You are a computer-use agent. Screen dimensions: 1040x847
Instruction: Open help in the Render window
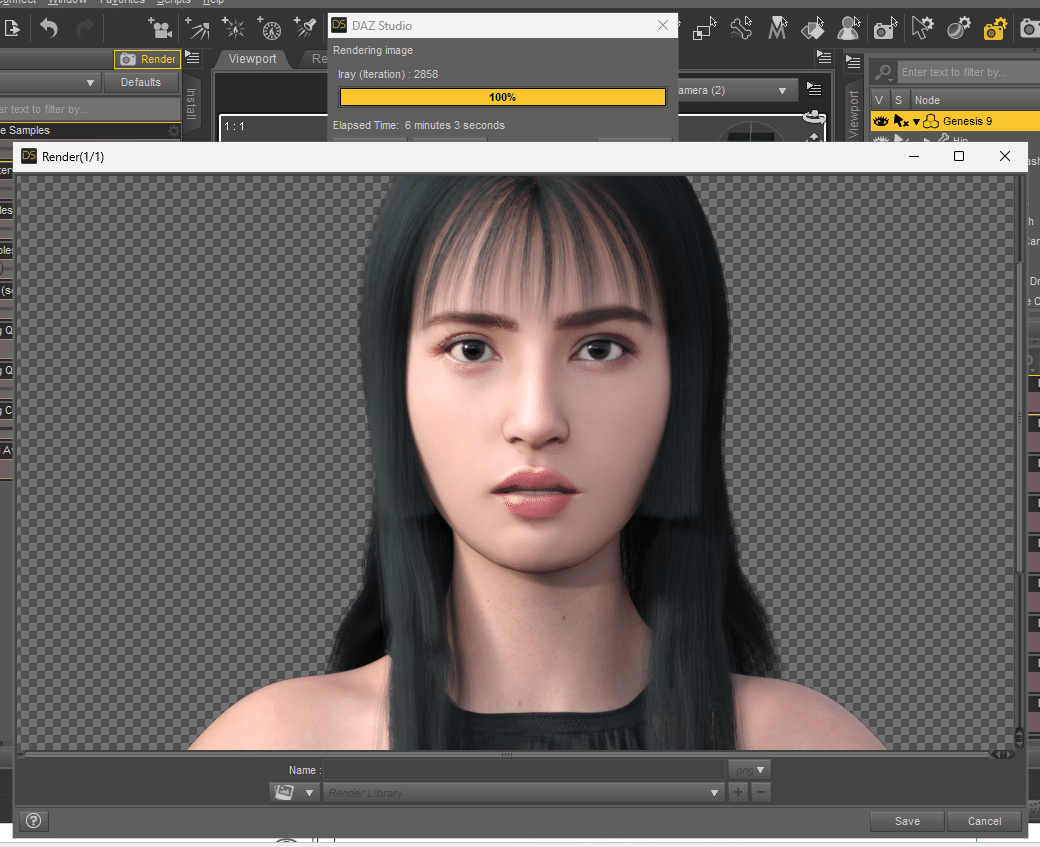point(33,821)
